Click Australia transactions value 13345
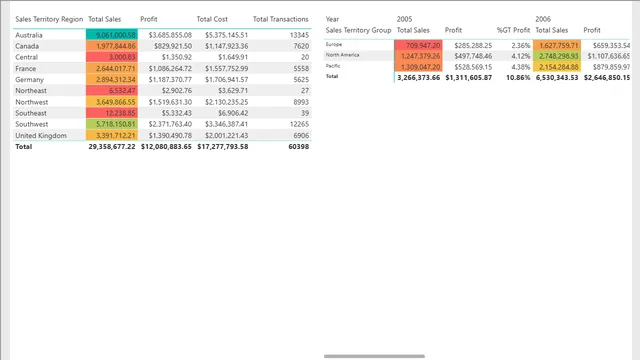This screenshot has height=360, width=640. [x=299, y=35]
